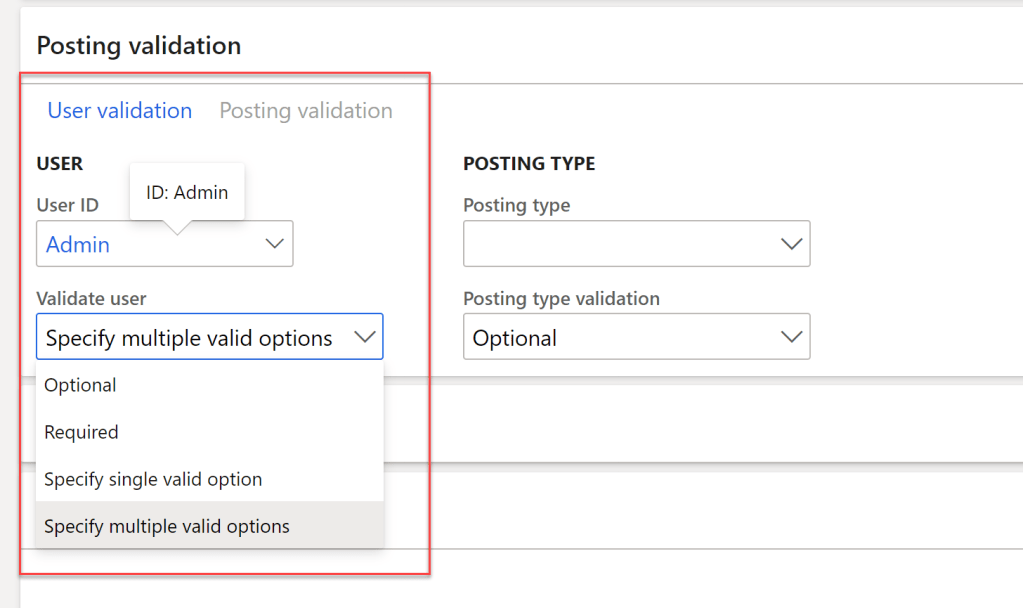Collapse the Validate user dropdown chevron
Screen dimensions: 1023x608
[x=364, y=338]
